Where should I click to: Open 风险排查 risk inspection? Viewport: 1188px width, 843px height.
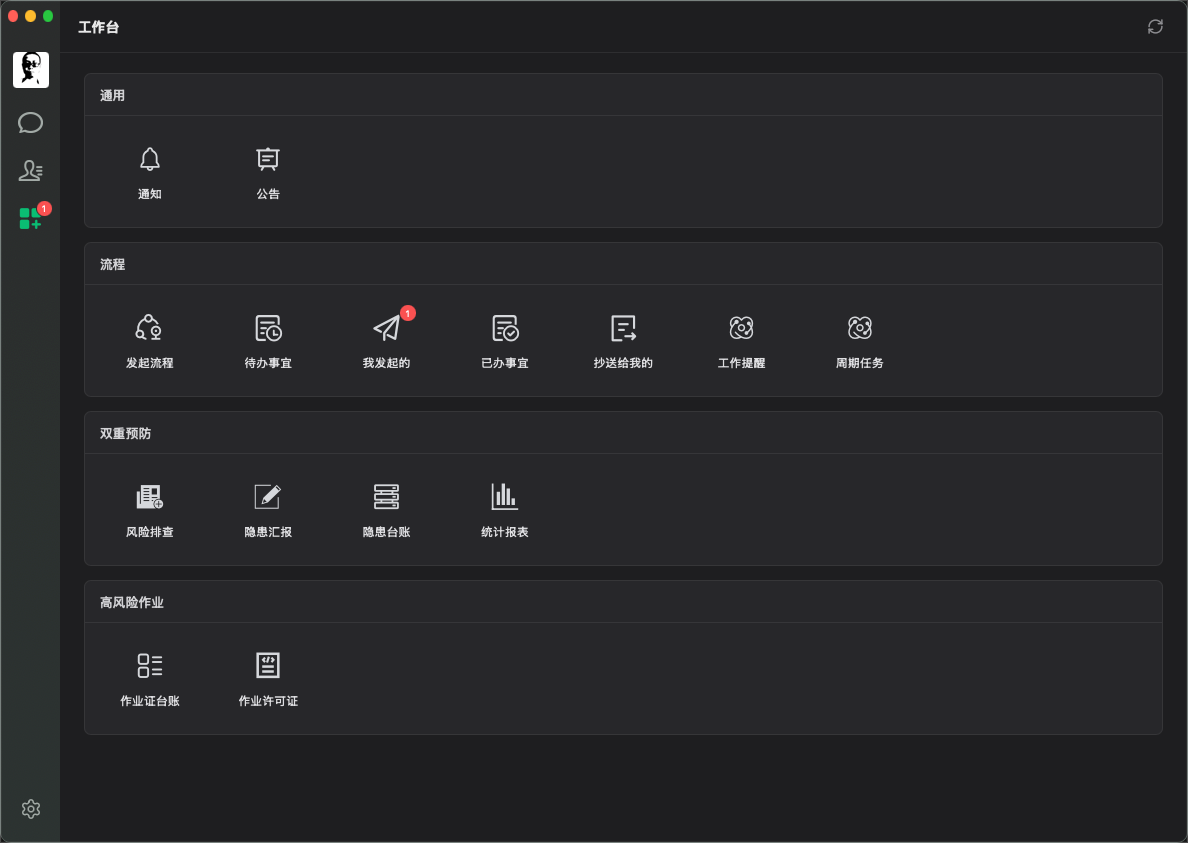(150, 497)
